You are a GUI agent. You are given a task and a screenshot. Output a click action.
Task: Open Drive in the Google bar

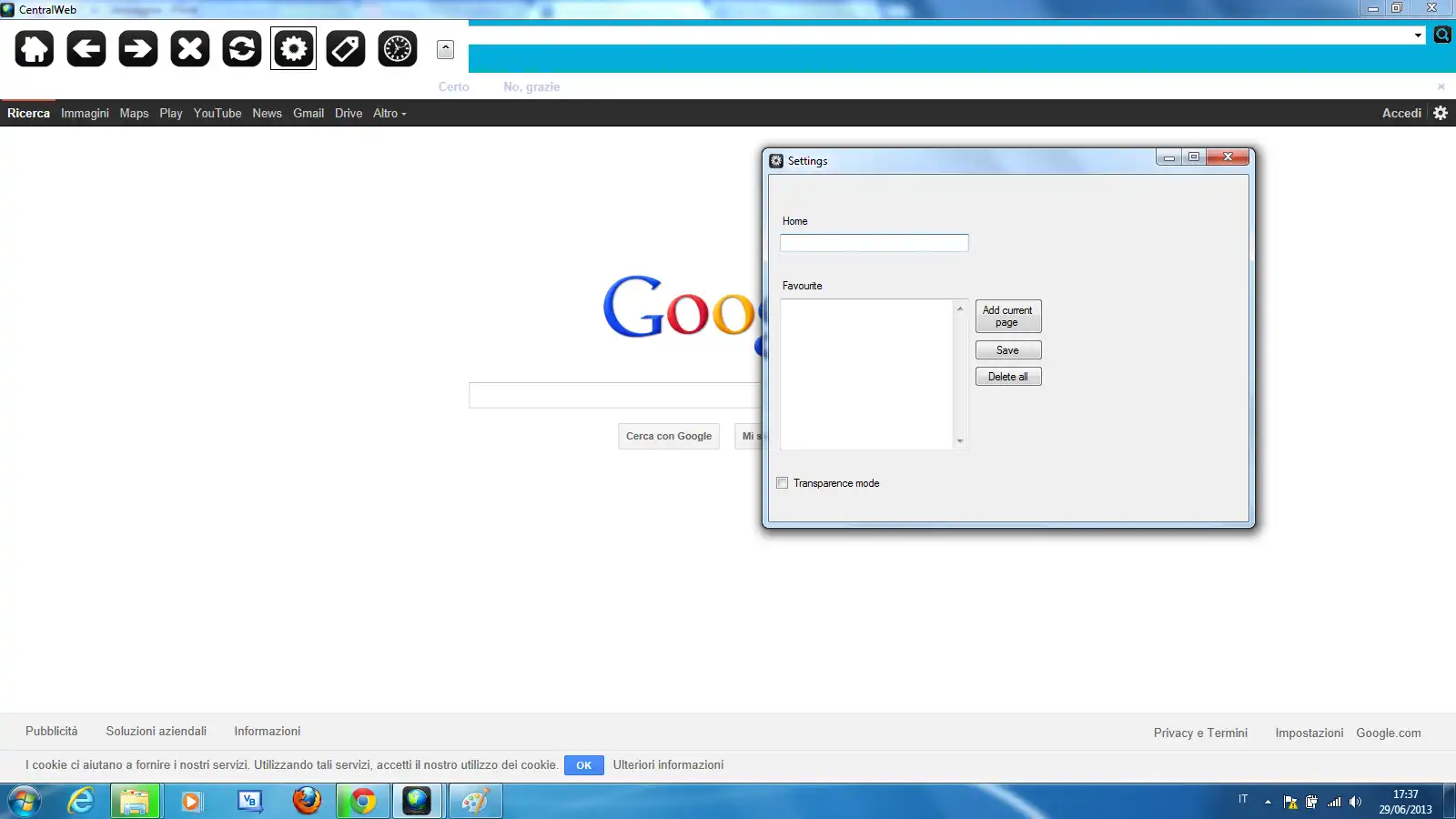pyautogui.click(x=349, y=113)
